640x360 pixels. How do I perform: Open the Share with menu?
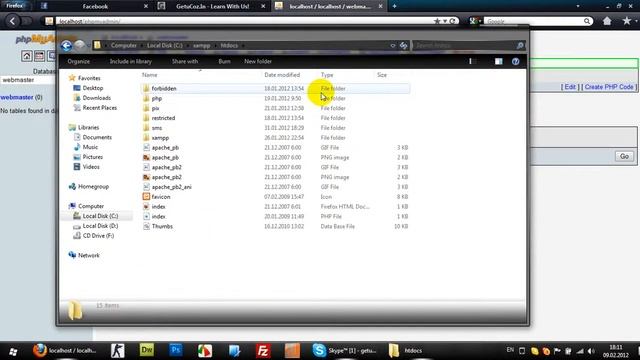(185, 61)
